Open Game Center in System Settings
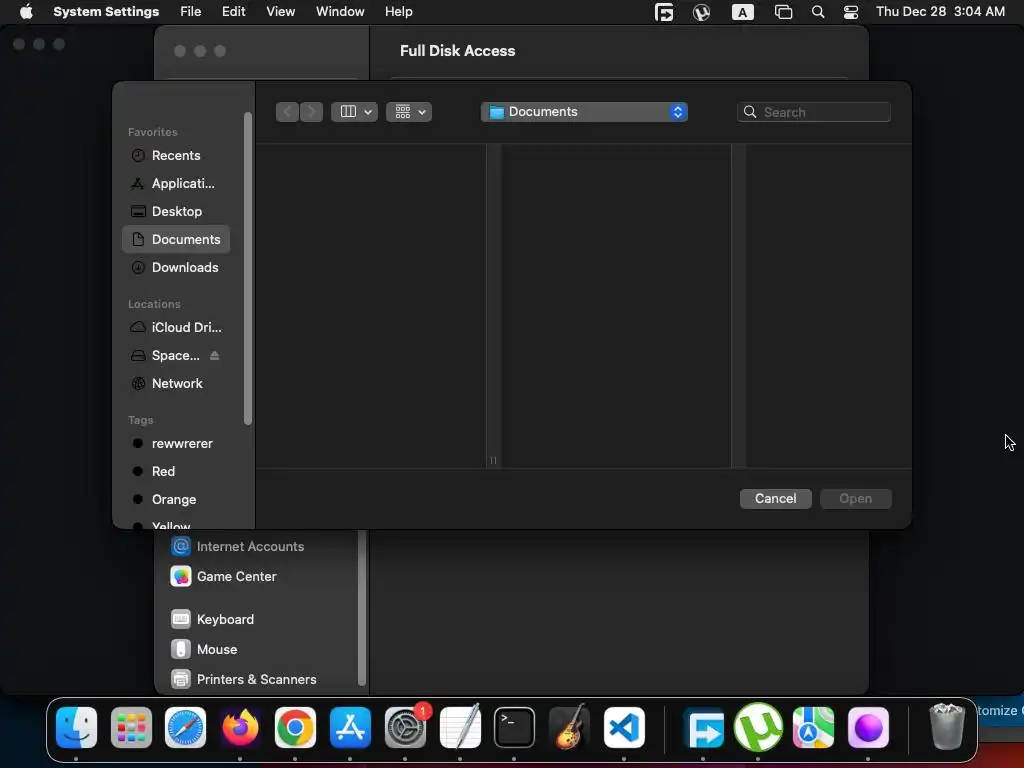The image size is (1024, 768). [223, 576]
